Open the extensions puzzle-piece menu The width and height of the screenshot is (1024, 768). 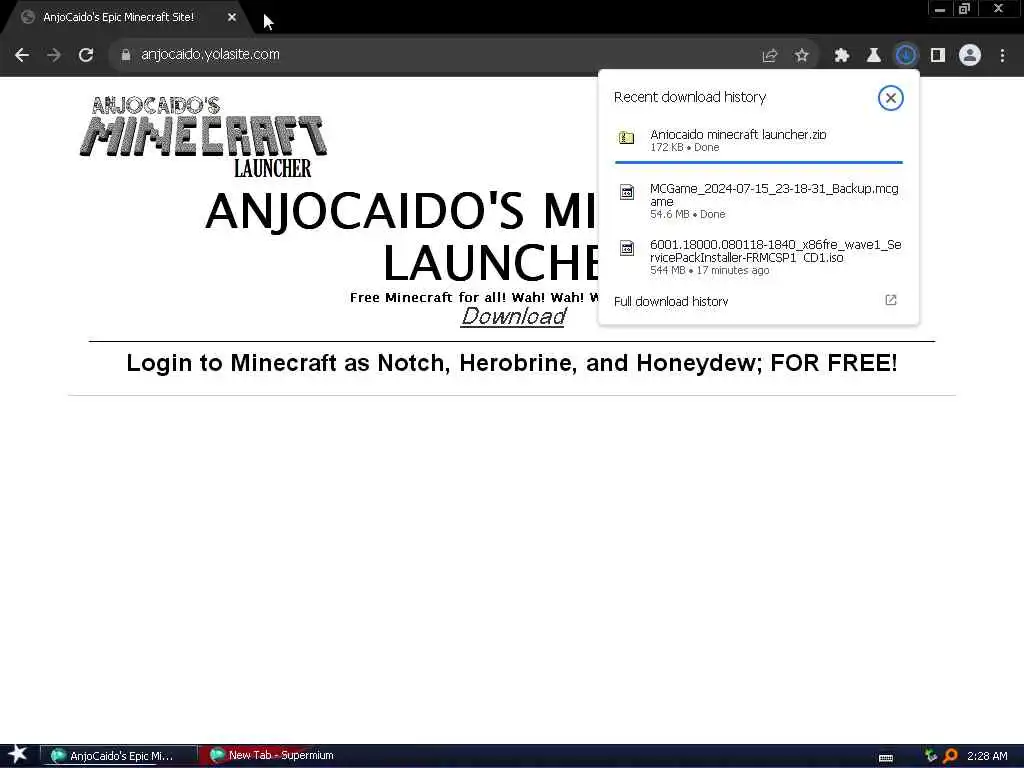[842, 56]
